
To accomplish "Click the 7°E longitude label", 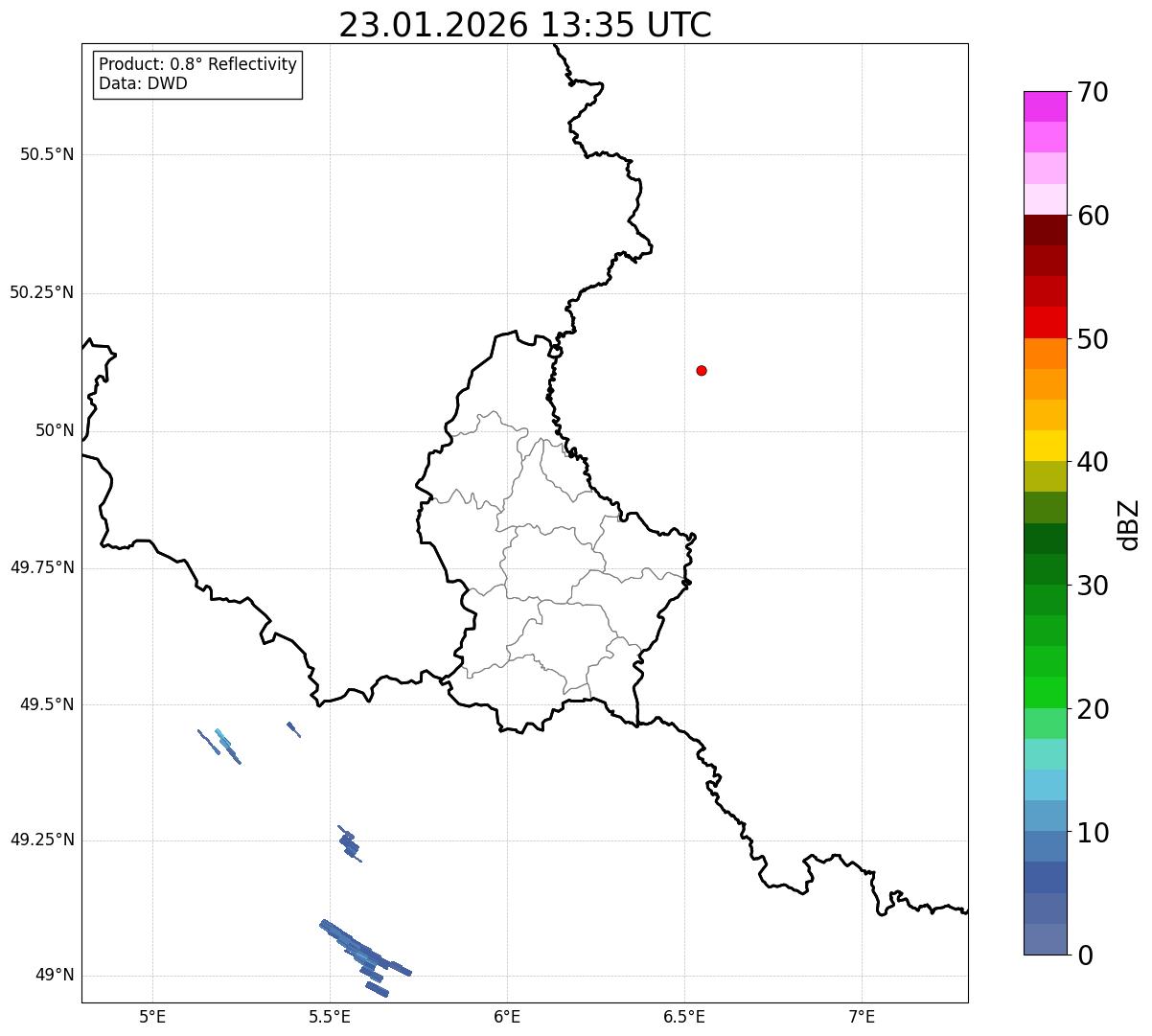I will pos(862,1016).
